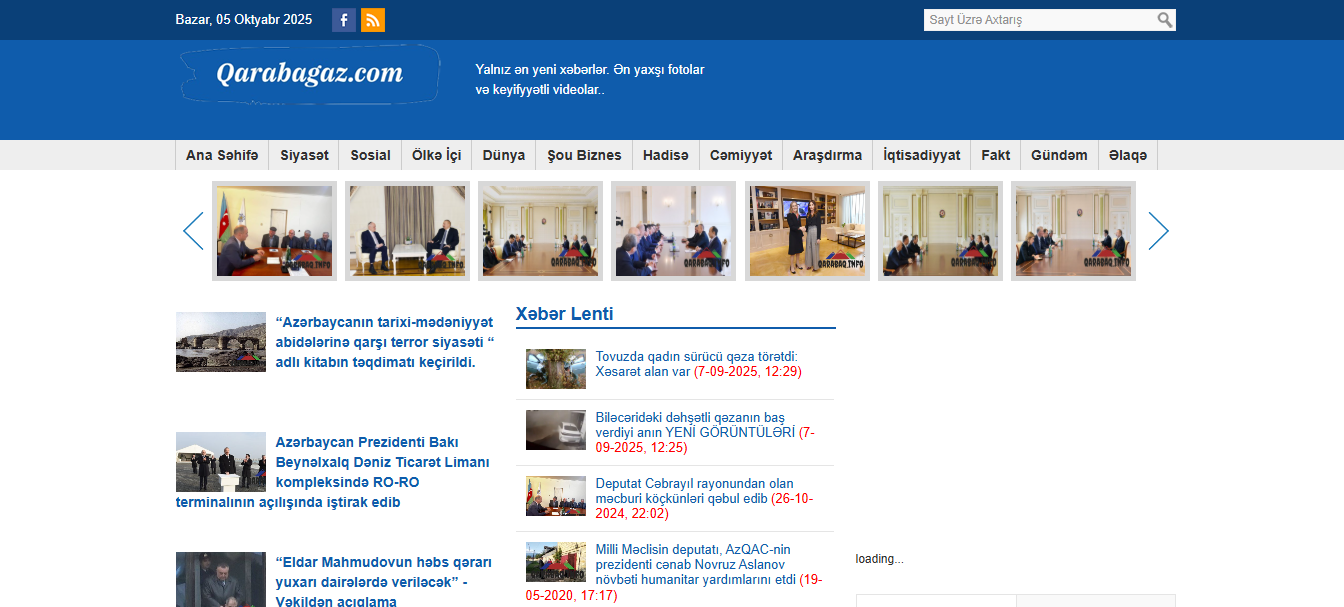Click the Qarabagaz.com site logo

coord(310,73)
